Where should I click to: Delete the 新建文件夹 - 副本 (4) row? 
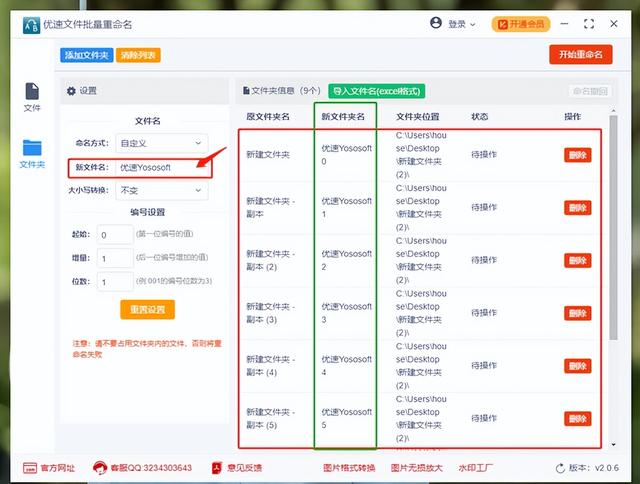tap(578, 366)
